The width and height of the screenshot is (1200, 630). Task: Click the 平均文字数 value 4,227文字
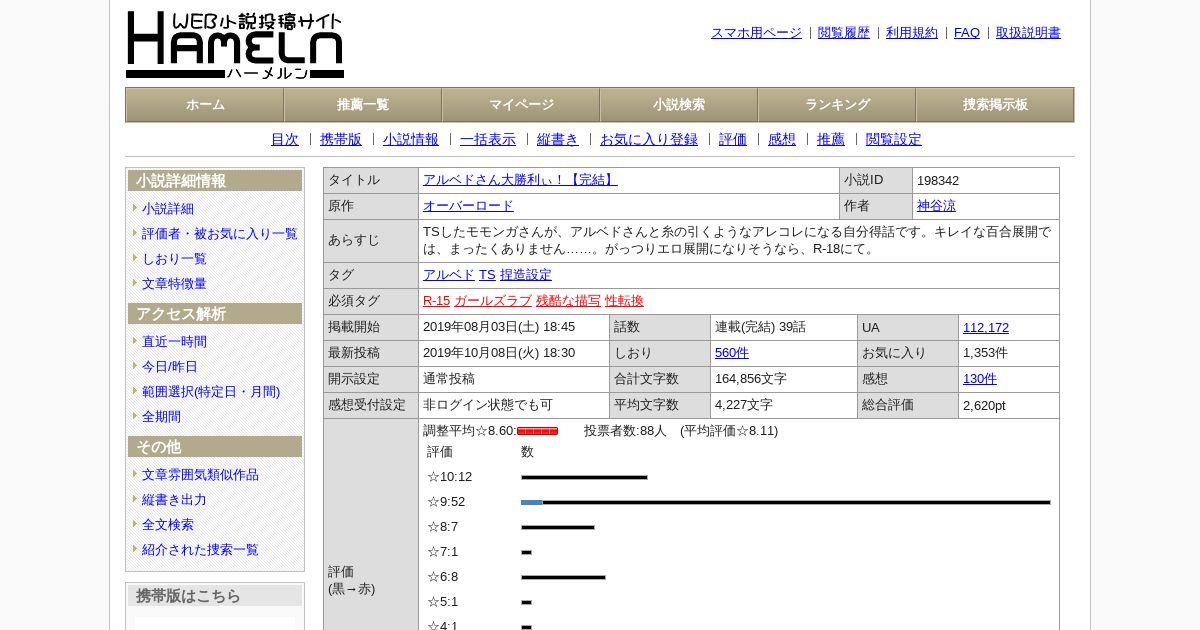pyautogui.click(x=744, y=405)
